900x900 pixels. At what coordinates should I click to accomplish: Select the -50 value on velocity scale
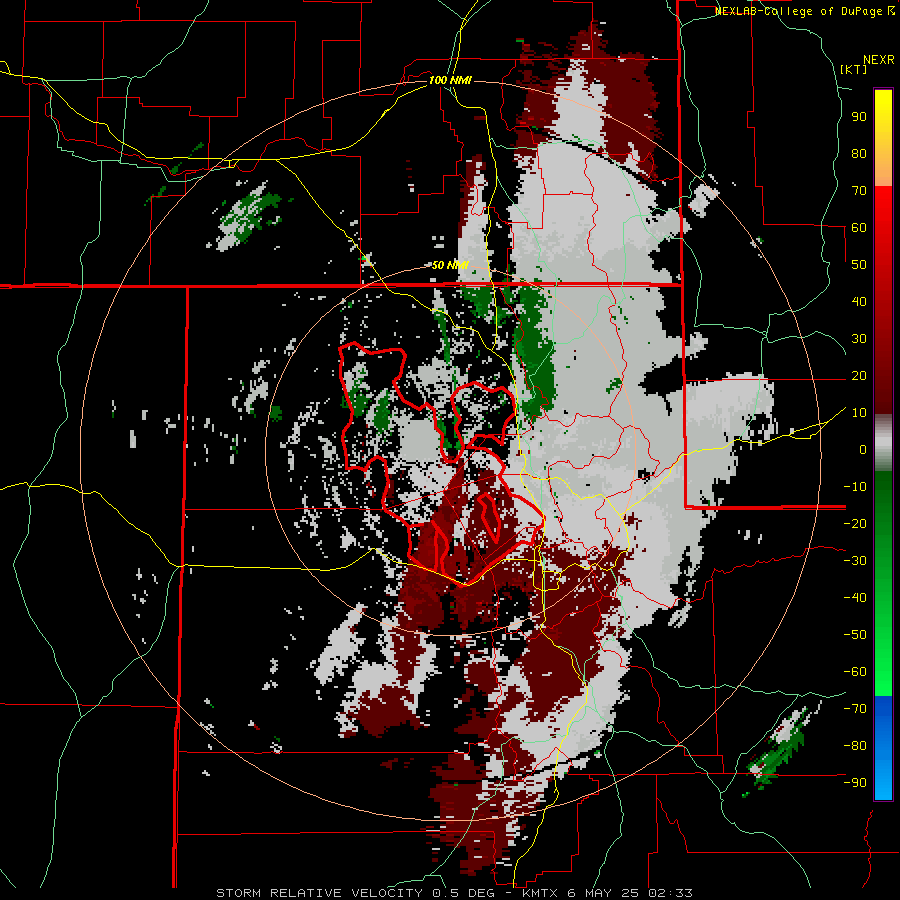click(856, 635)
